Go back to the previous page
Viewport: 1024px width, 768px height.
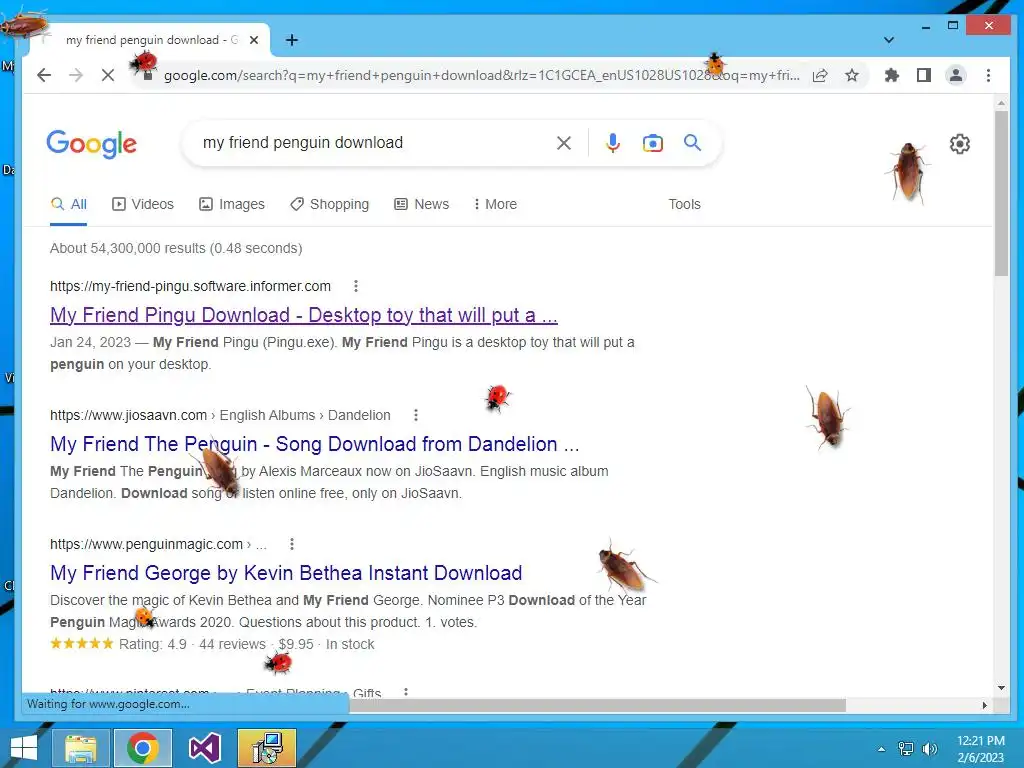pos(44,75)
